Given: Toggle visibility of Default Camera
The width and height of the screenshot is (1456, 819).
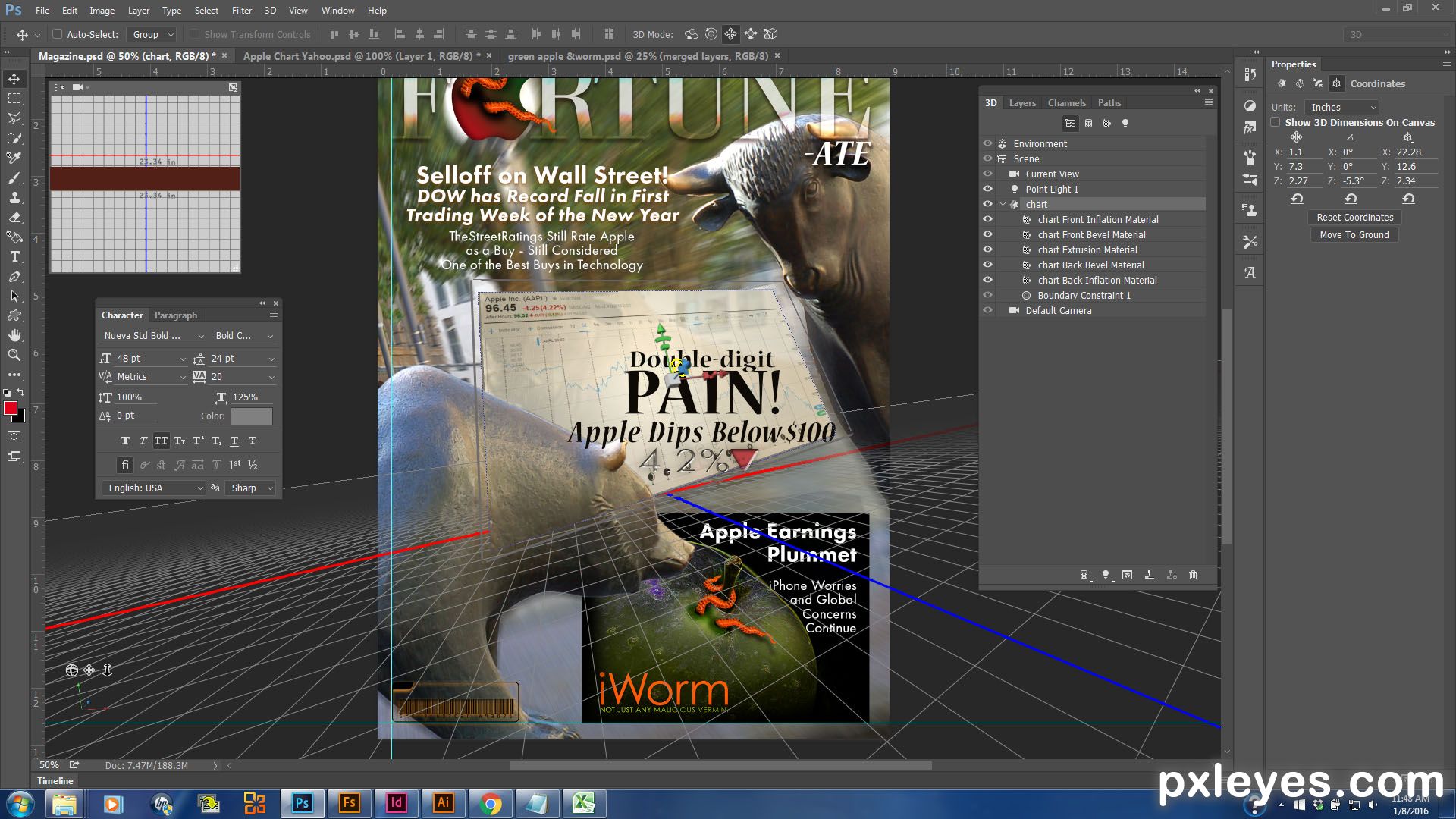Looking at the screenshot, I should (x=987, y=310).
